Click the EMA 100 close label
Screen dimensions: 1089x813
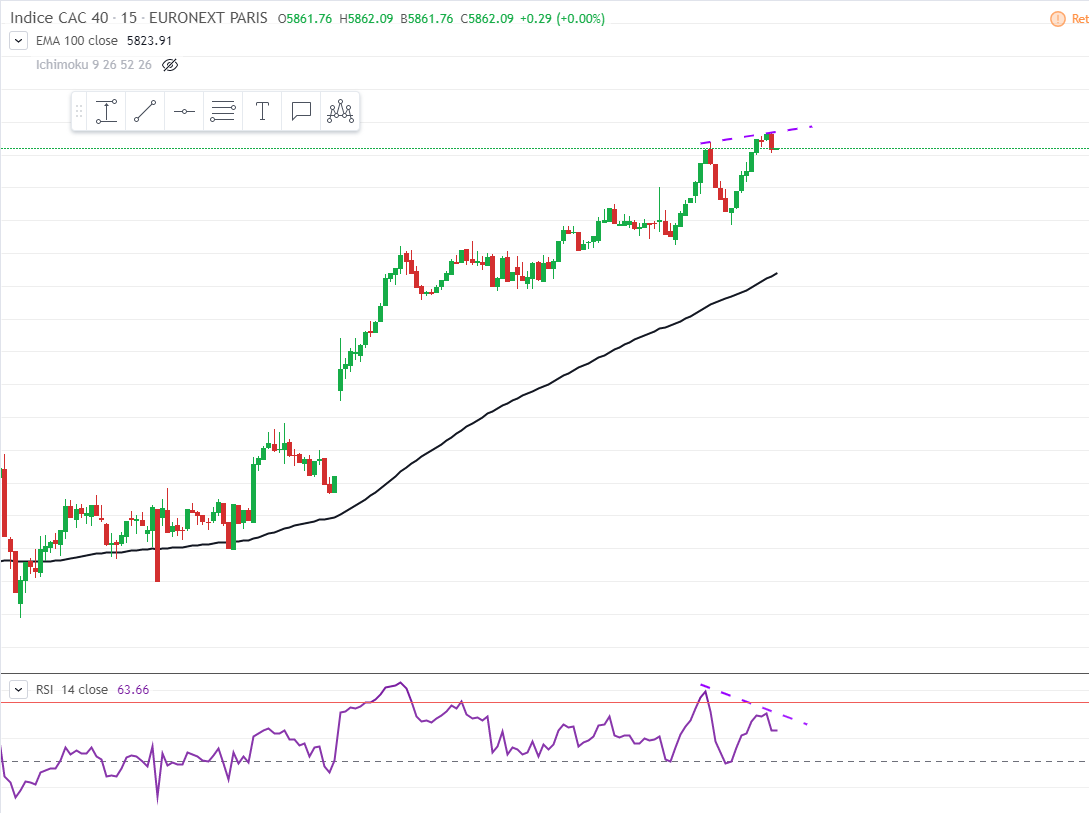pyautogui.click(x=76, y=40)
